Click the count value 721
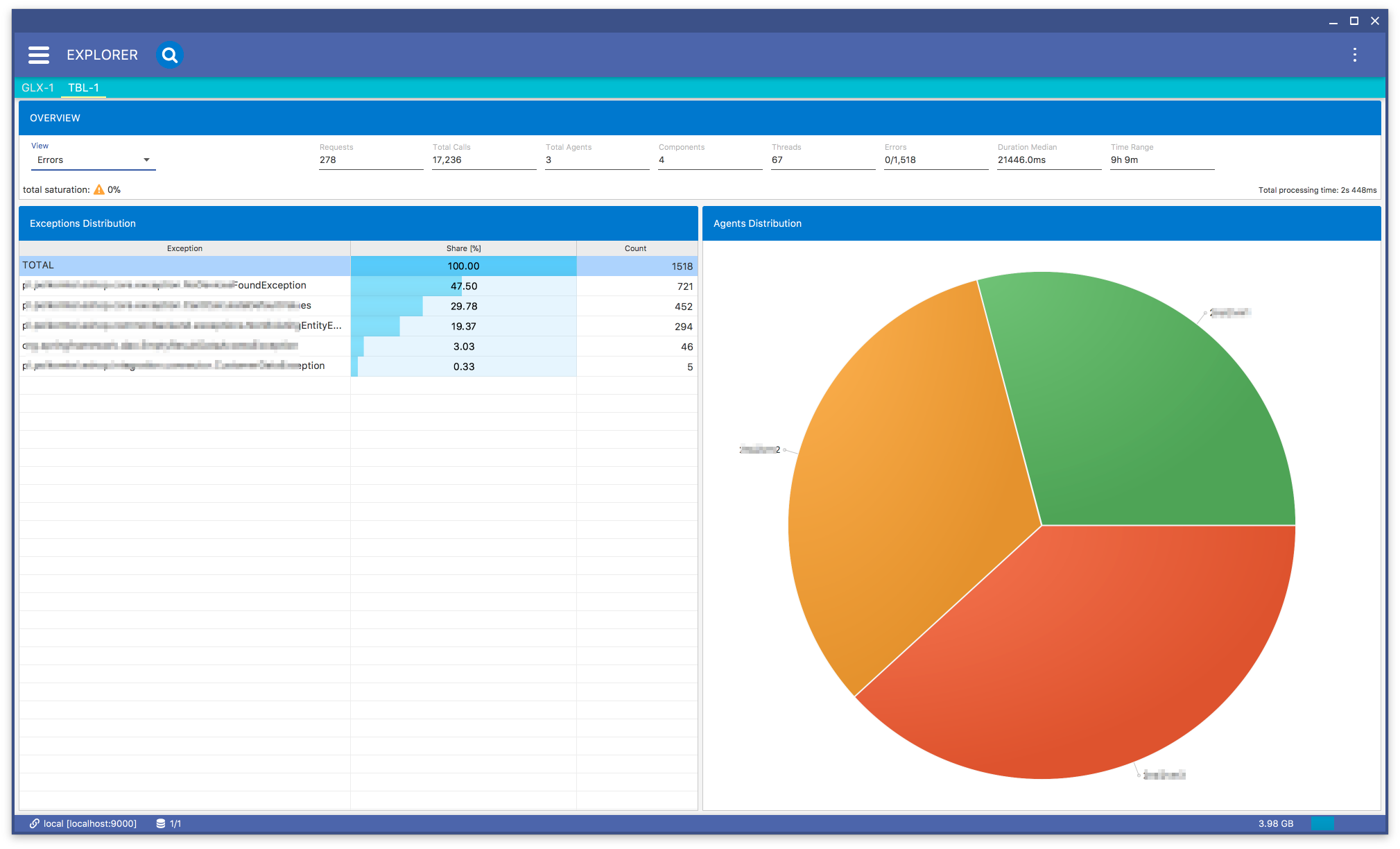 (685, 286)
